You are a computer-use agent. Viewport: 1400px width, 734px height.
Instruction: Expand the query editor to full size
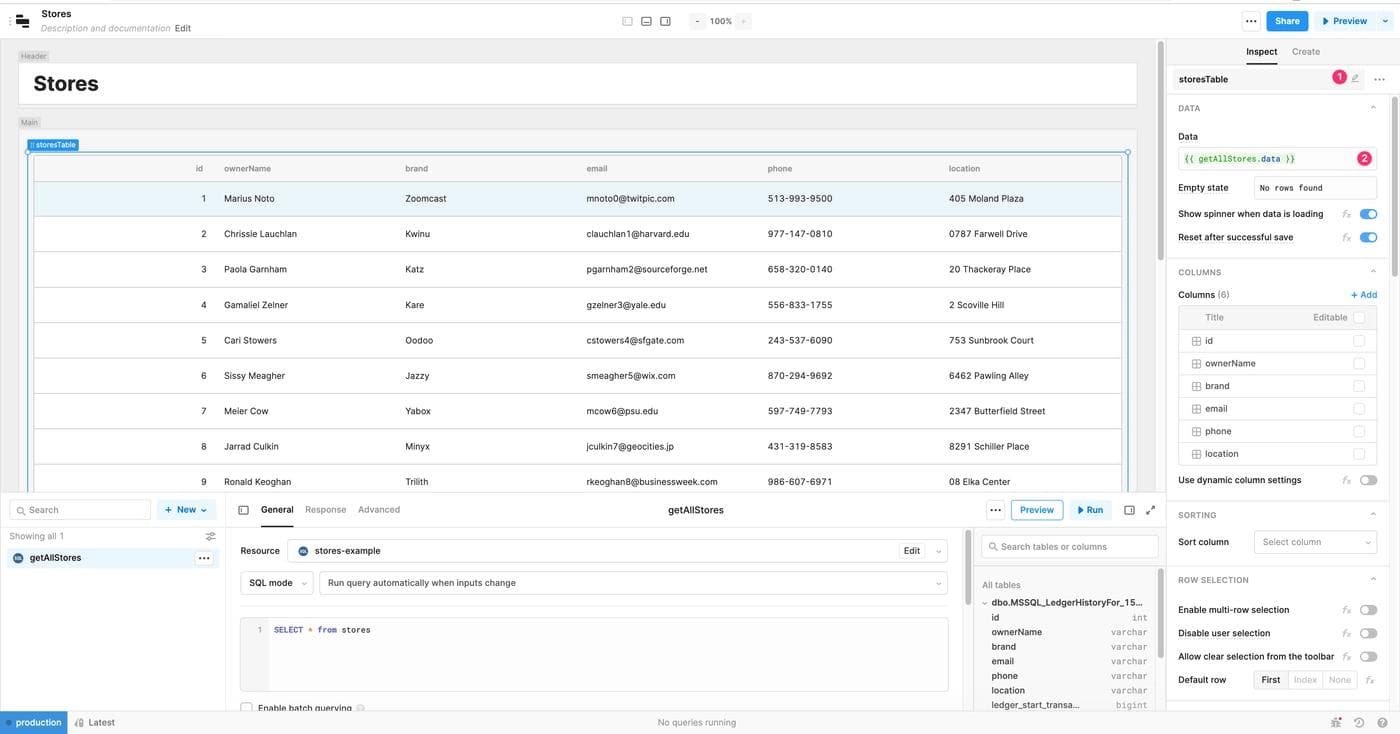pos(1150,510)
